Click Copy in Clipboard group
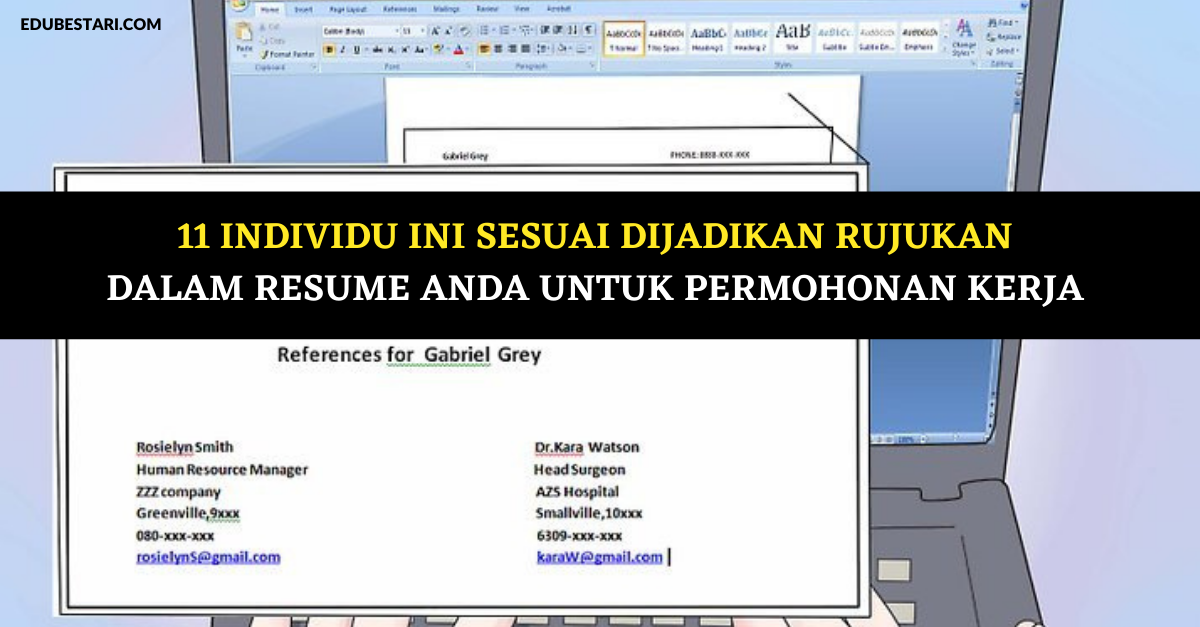The height and width of the screenshot is (627, 1200). [x=273, y=41]
